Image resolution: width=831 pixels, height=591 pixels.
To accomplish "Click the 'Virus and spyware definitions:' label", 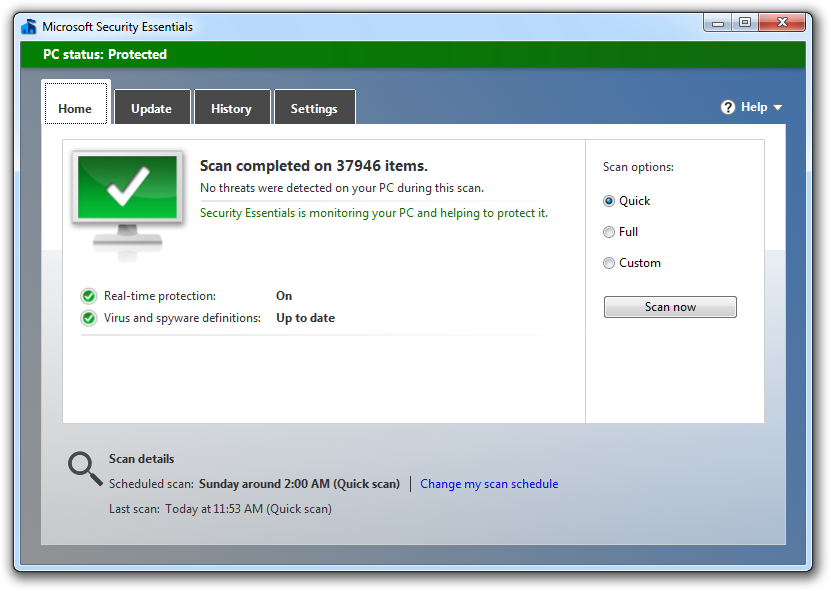I will click(182, 318).
